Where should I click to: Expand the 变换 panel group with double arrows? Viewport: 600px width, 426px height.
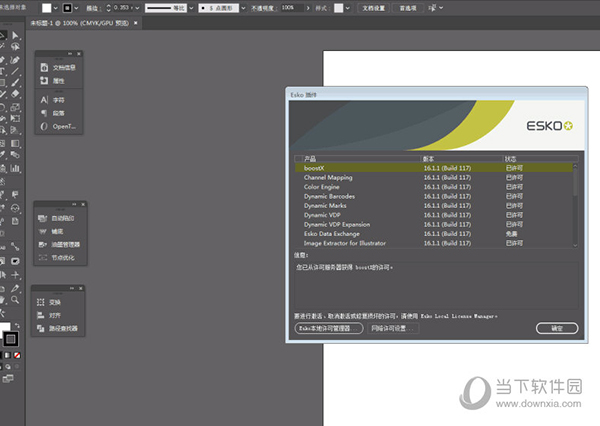72,288
